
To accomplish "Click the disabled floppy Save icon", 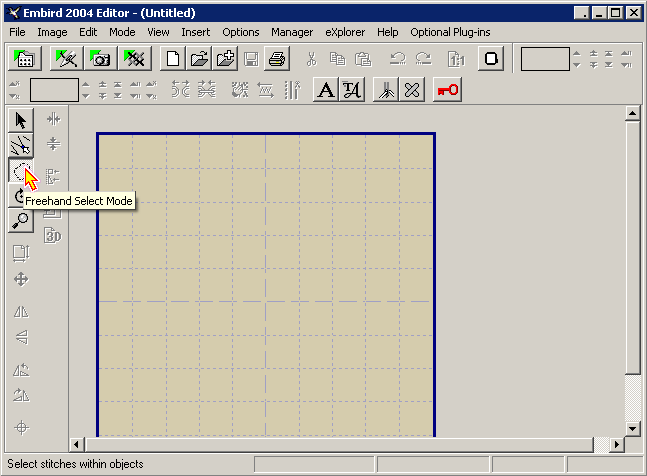I will (x=251, y=59).
